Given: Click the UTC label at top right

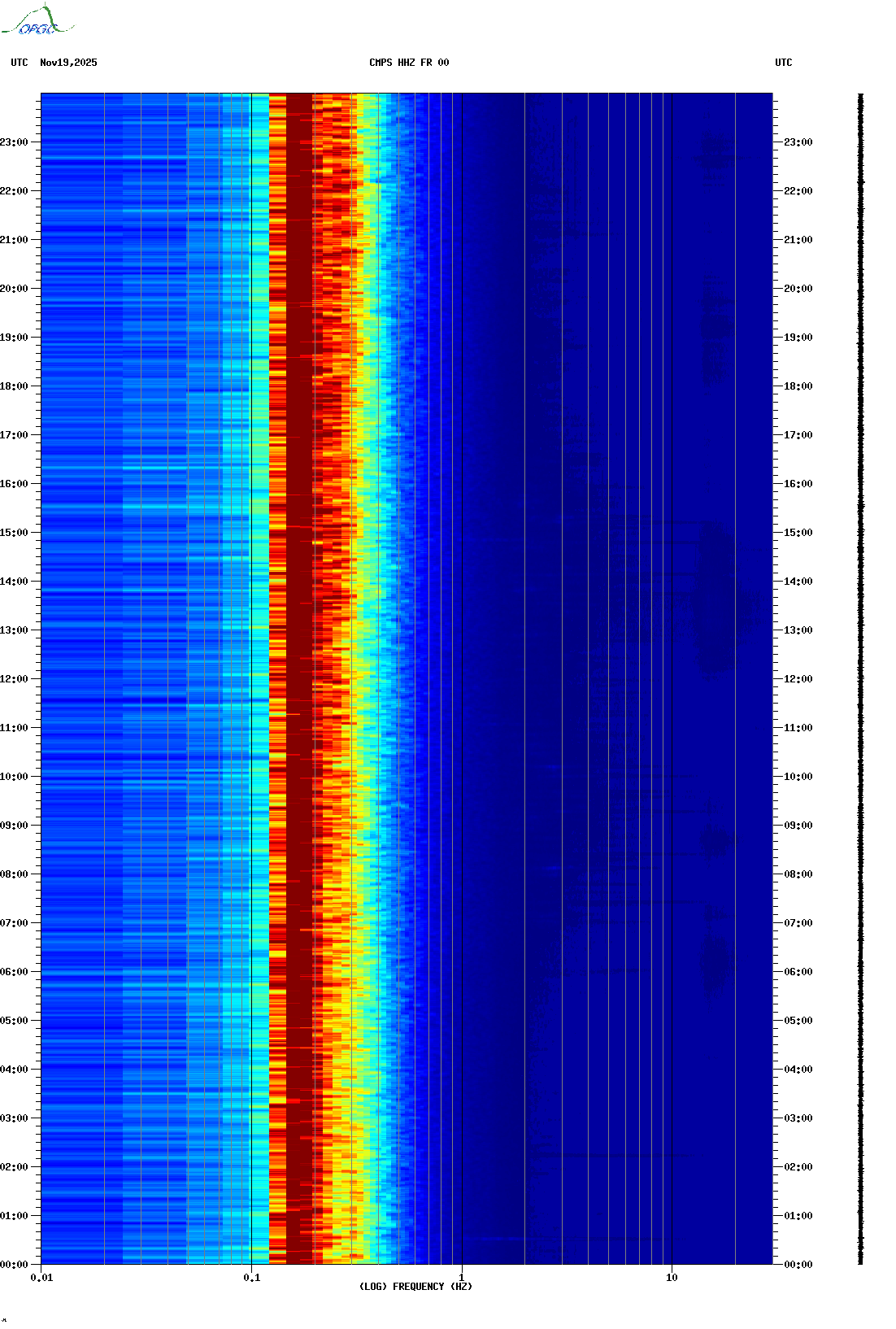Looking at the screenshot, I should [x=783, y=63].
